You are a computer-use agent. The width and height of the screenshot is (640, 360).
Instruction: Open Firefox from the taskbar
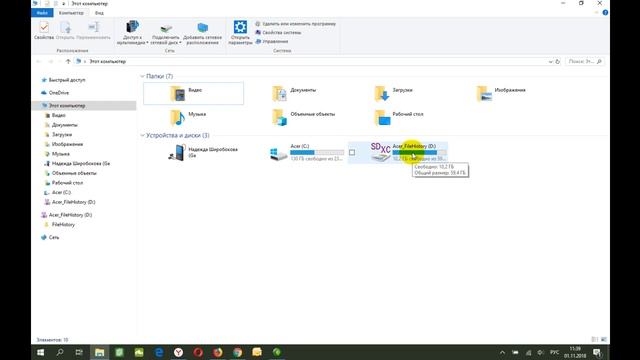point(218,352)
